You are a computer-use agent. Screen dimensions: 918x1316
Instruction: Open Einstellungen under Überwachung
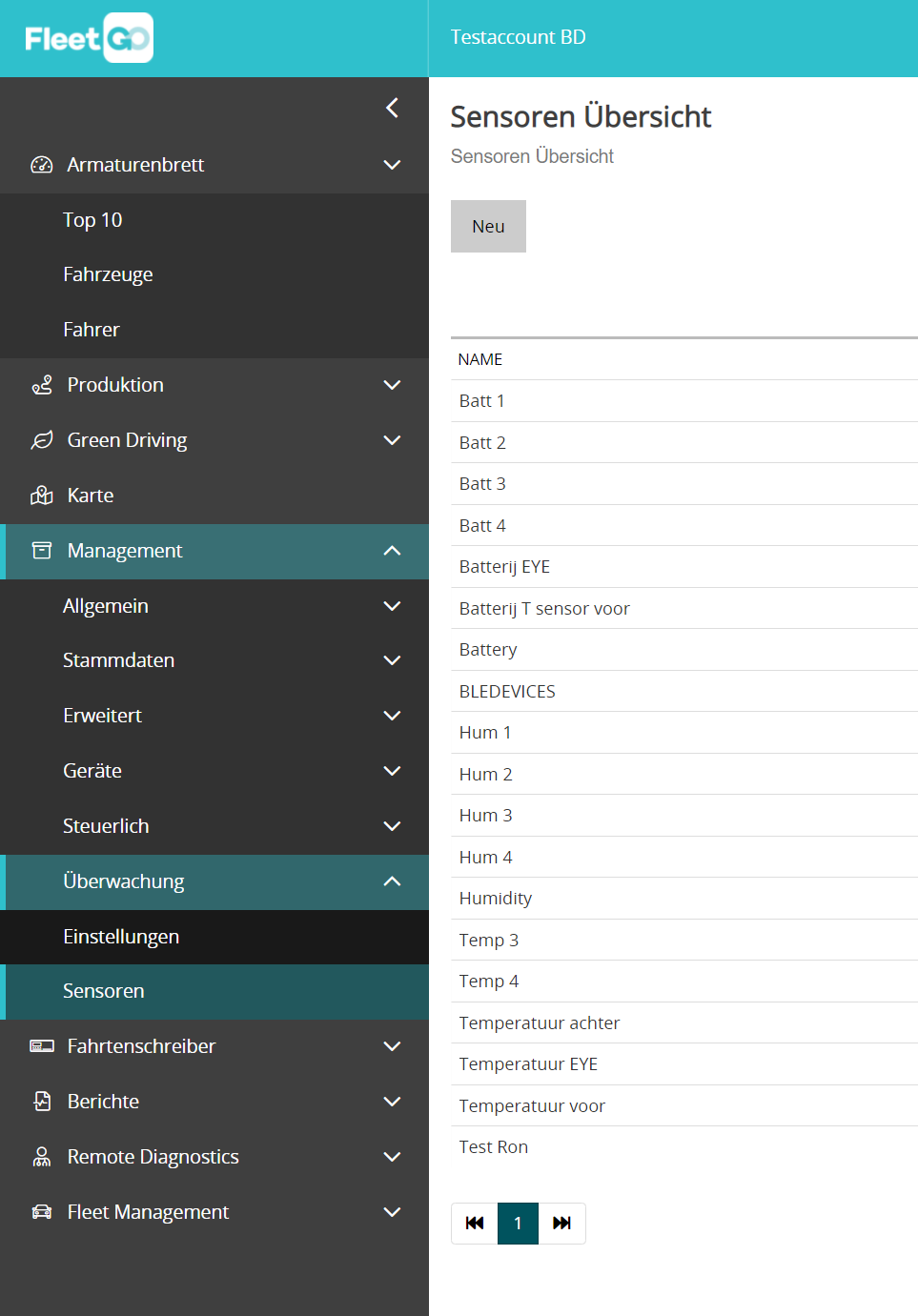(x=214, y=937)
